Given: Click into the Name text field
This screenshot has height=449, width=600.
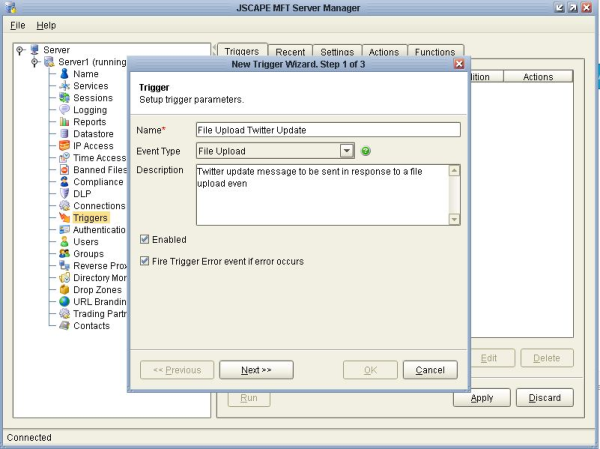Looking at the screenshot, I should (327, 130).
